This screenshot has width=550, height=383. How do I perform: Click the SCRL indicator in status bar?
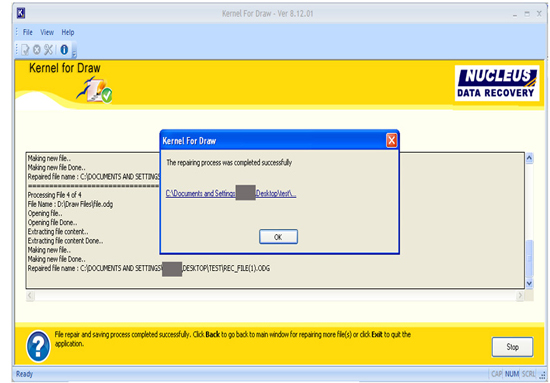point(528,374)
